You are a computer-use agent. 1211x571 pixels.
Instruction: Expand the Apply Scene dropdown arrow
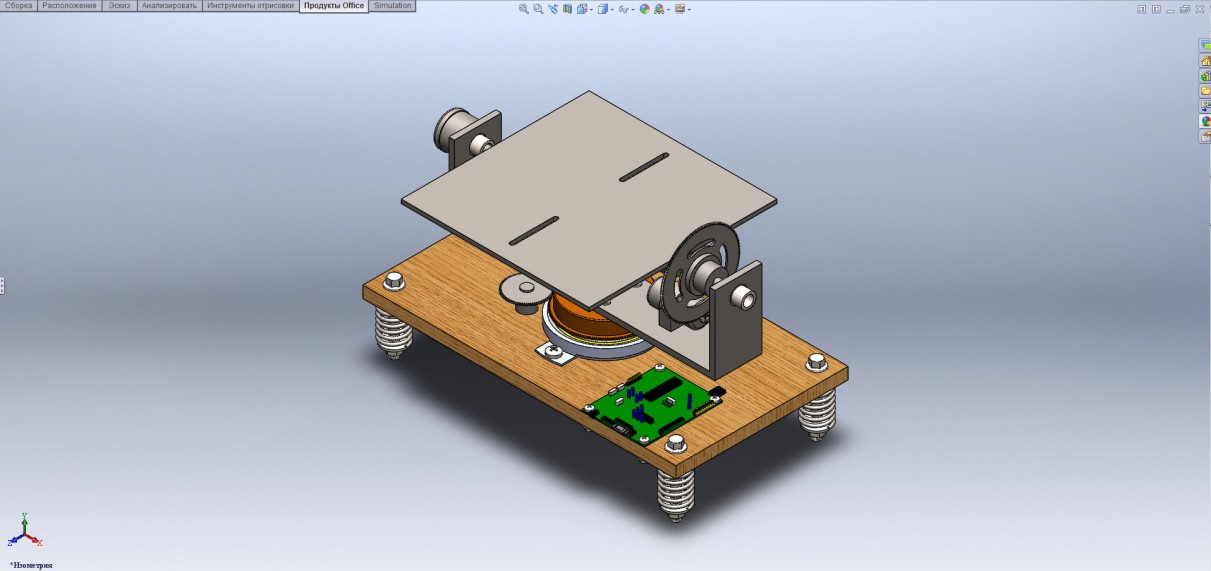click(668, 10)
